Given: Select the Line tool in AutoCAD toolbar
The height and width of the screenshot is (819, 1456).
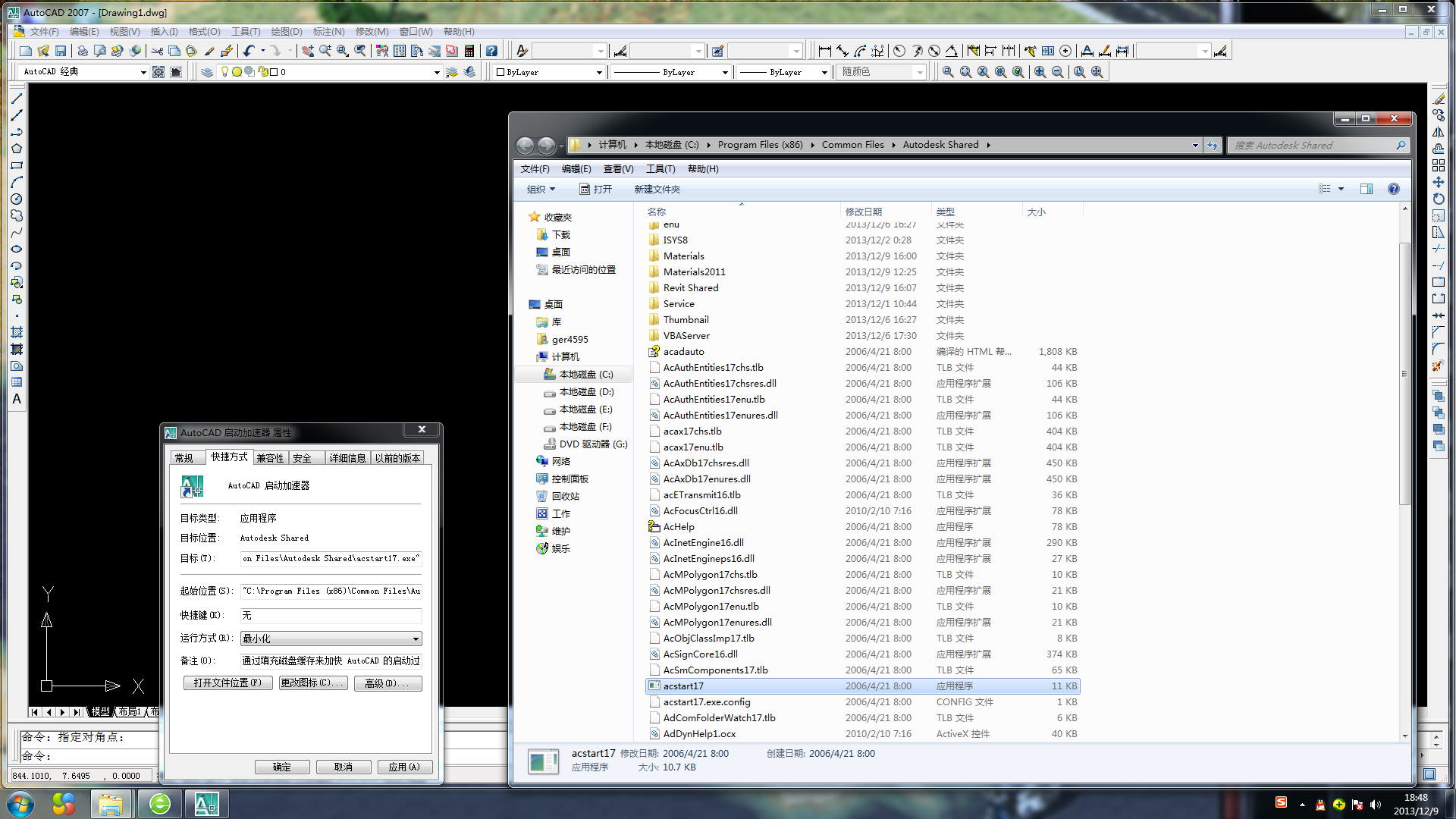Looking at the screenshot, I should pos(15,96).
